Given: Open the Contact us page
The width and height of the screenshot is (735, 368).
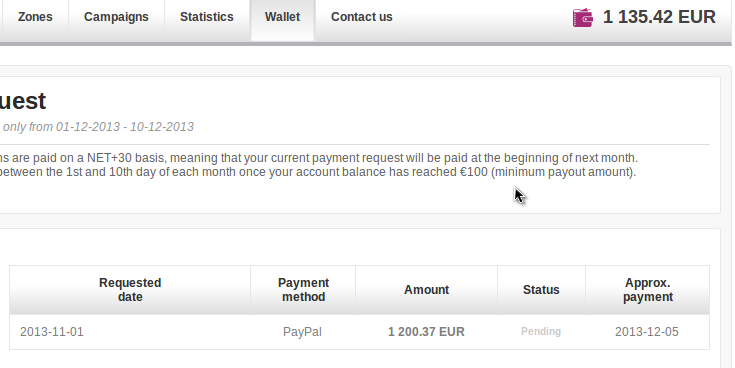Looking at the screenshot, I should pyautogui.click(x=361, y=17).
